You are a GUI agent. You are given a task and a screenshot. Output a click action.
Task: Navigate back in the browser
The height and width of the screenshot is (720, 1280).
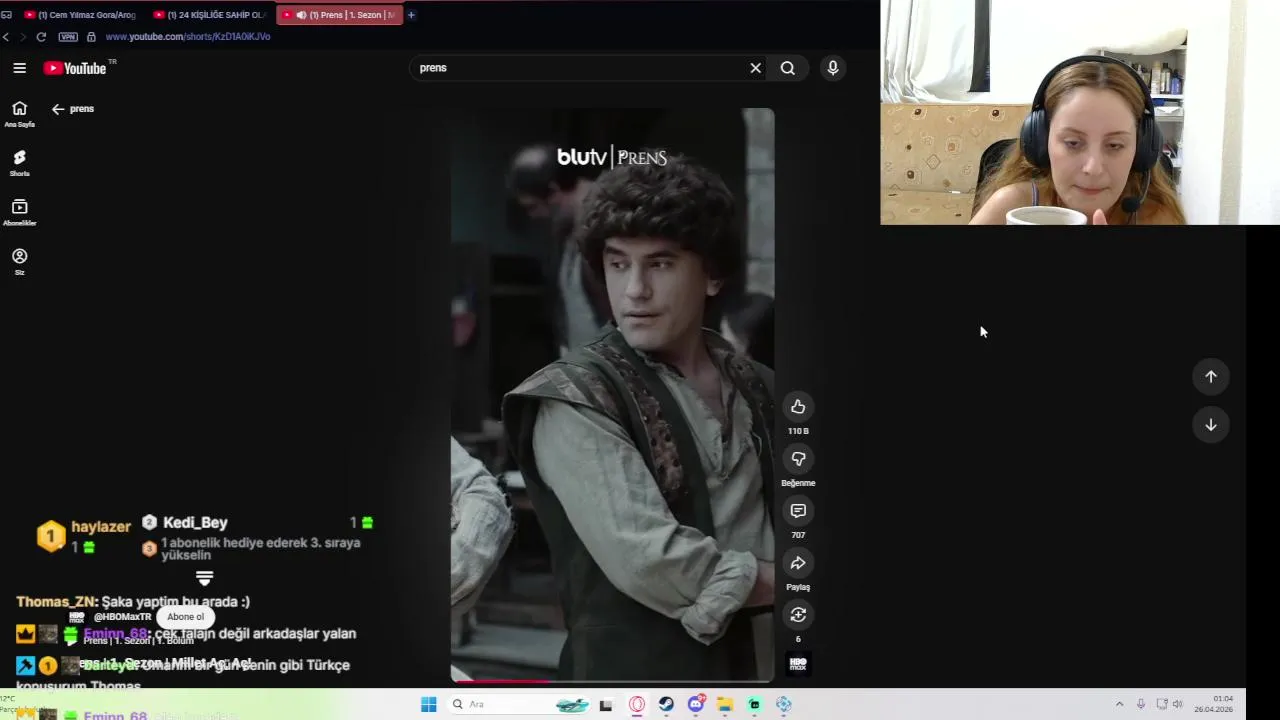pyautogui.click(x=6, y=37)
